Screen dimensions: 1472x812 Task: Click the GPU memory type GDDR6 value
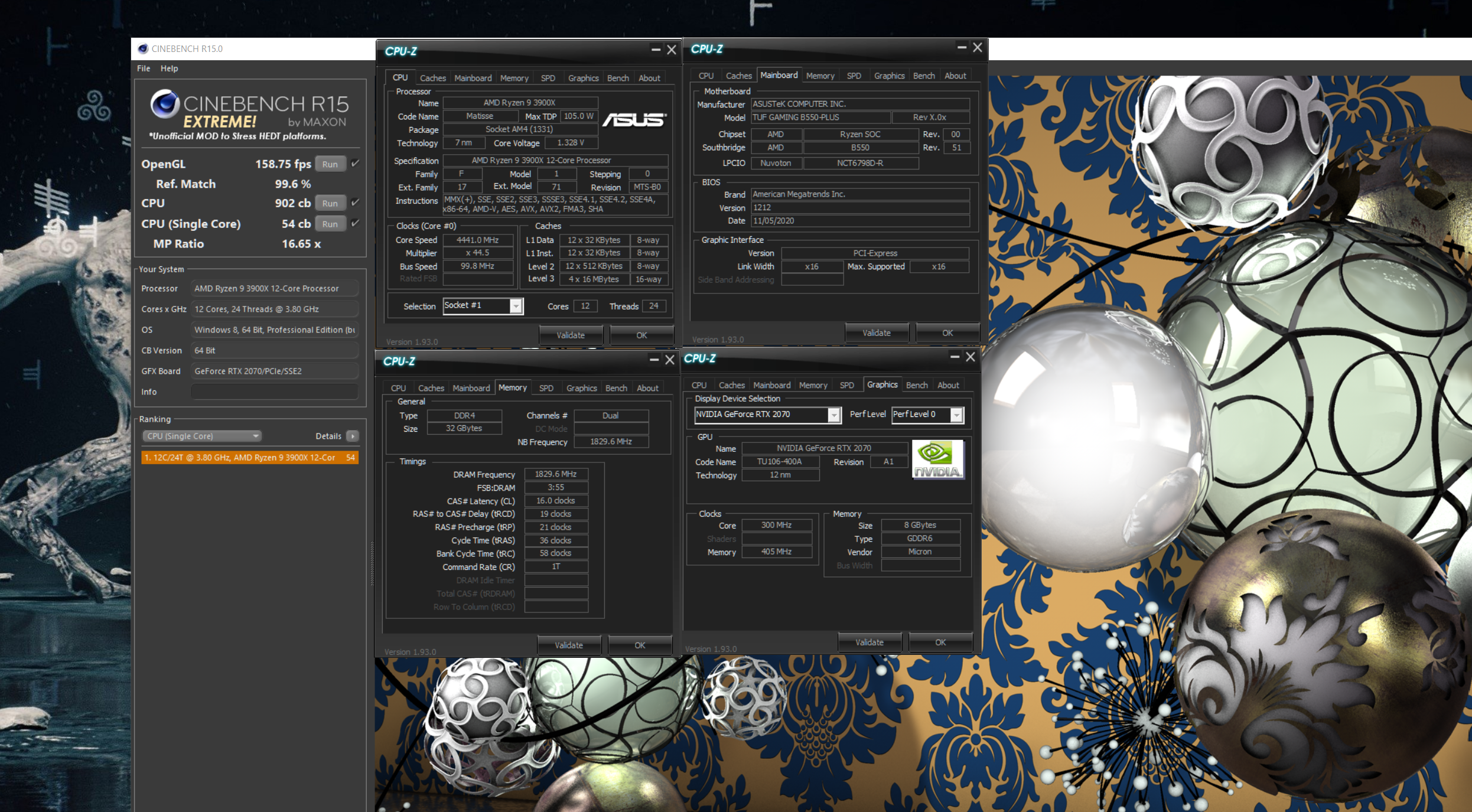[x=920, y=538]
